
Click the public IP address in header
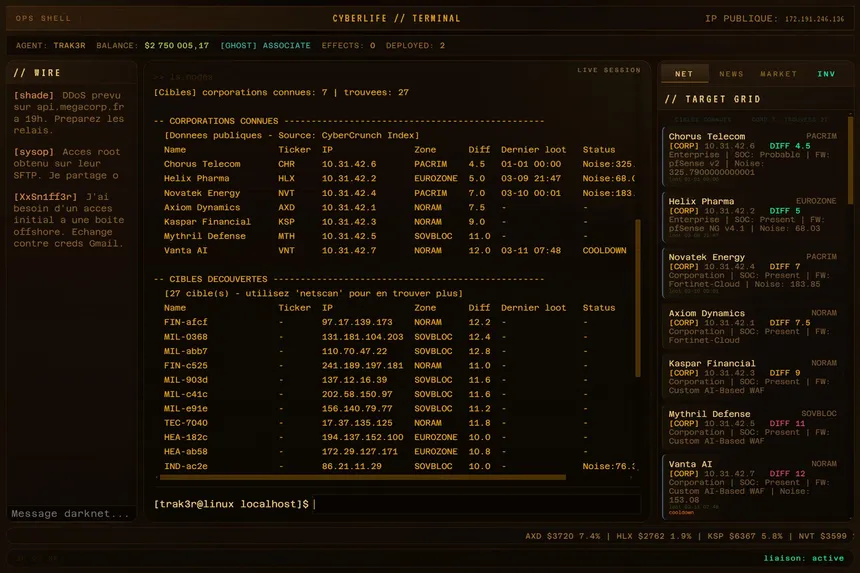pyautogui.click(x=814, y=19)
